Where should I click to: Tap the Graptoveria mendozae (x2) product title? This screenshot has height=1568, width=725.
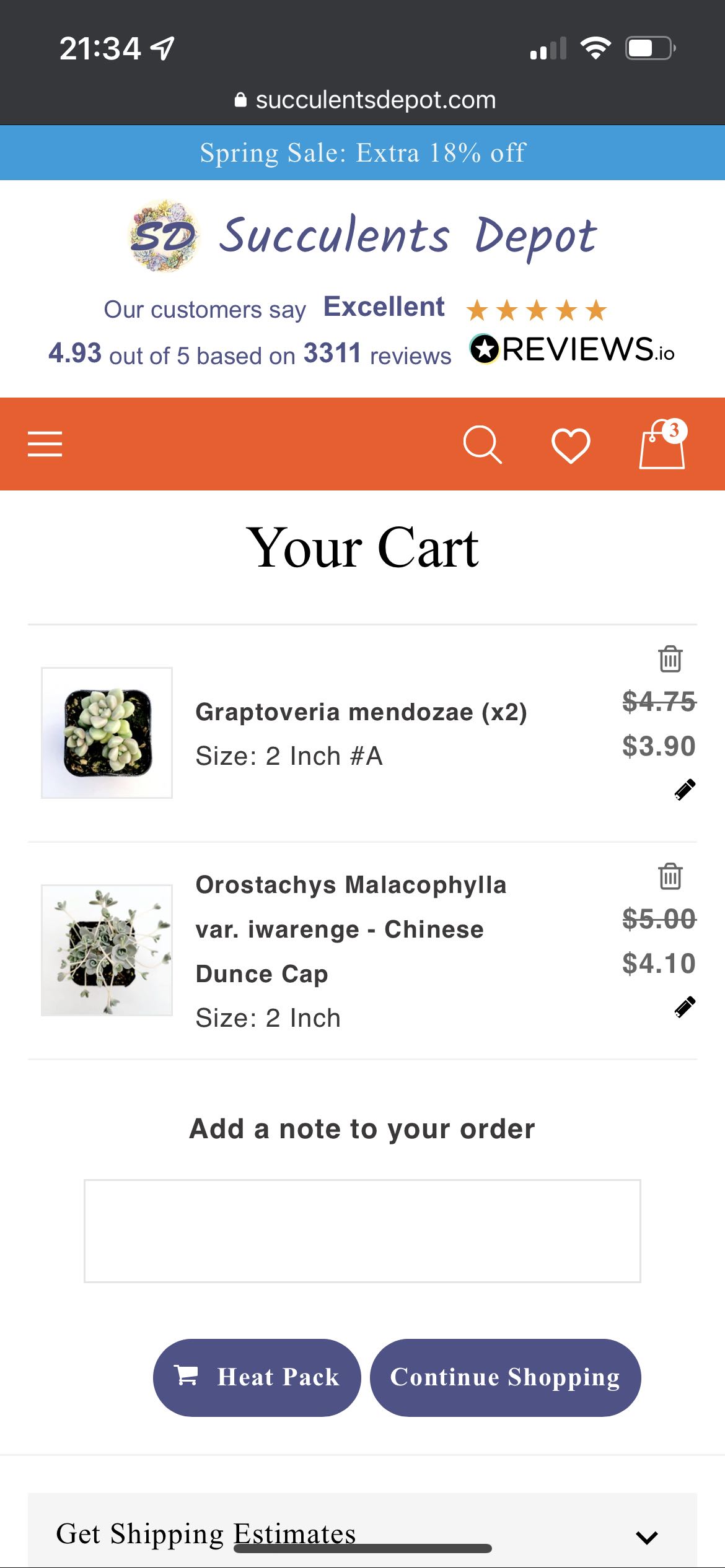(x=361, y=712)
